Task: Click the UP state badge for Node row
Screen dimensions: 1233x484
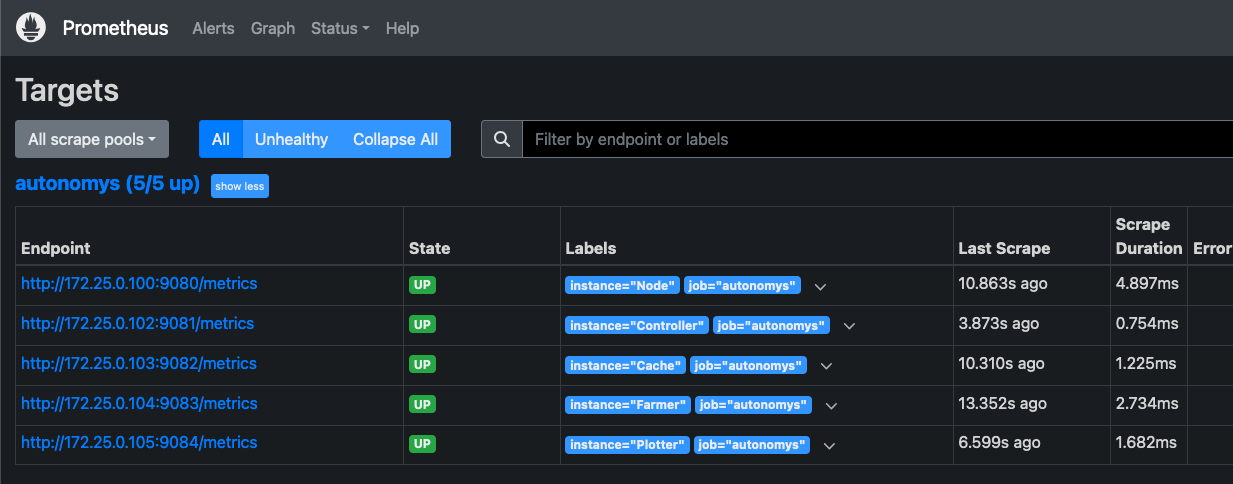Action: pos(422,285)
